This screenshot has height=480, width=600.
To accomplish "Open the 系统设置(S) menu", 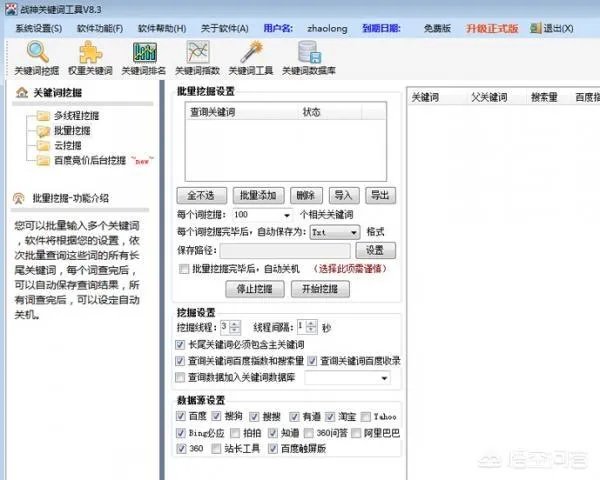I will [x=39, y=28].
